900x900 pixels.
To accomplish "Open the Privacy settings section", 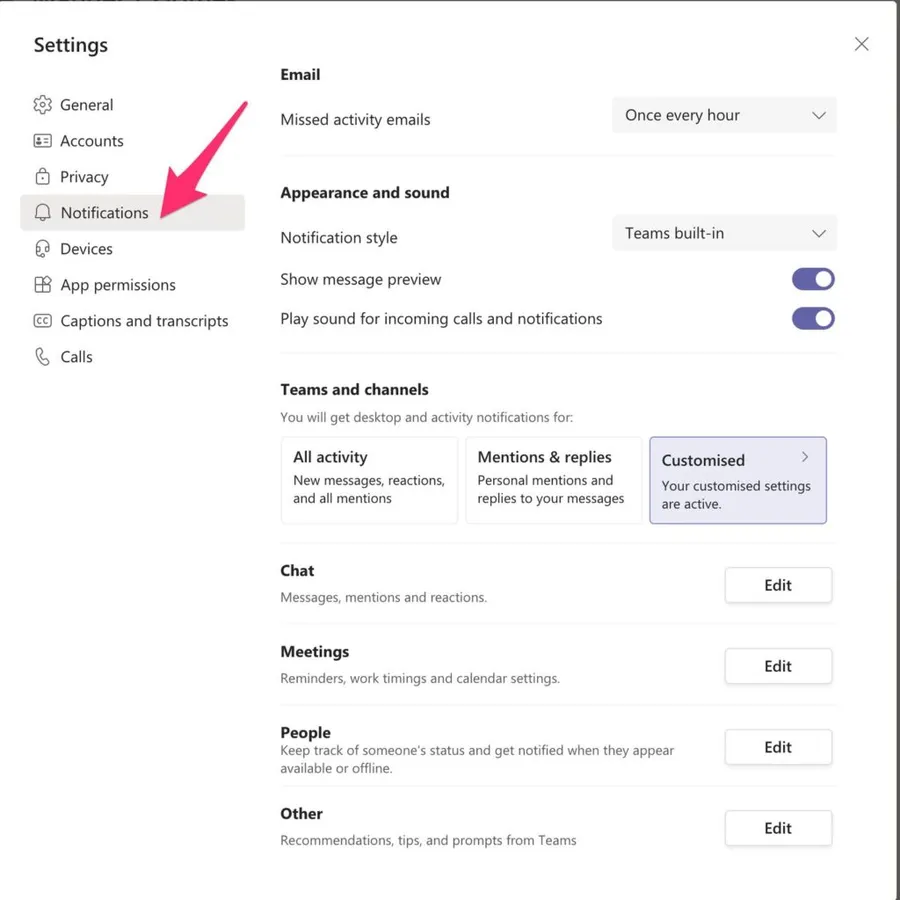I will (x=84, y=177).
